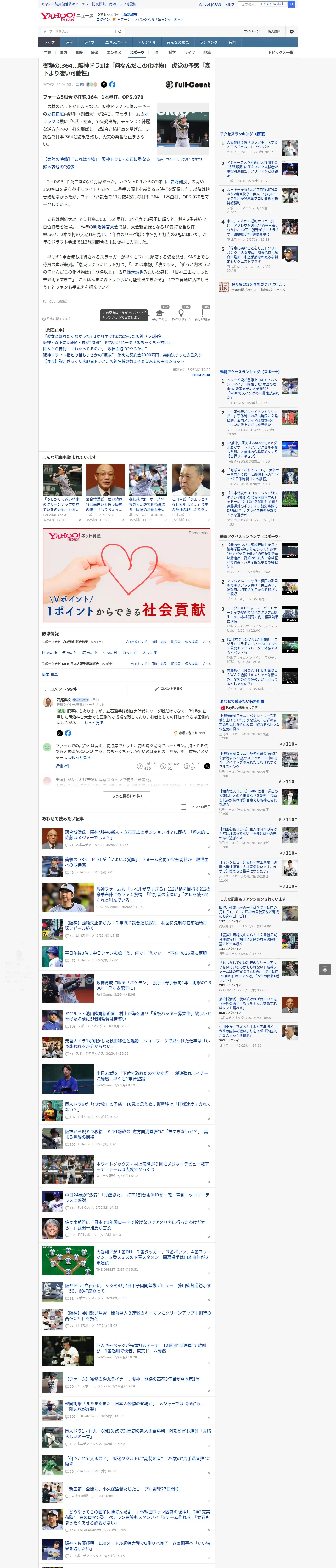Open the 岡本 和真 link

pyautogui.click(x=49, y=675)
